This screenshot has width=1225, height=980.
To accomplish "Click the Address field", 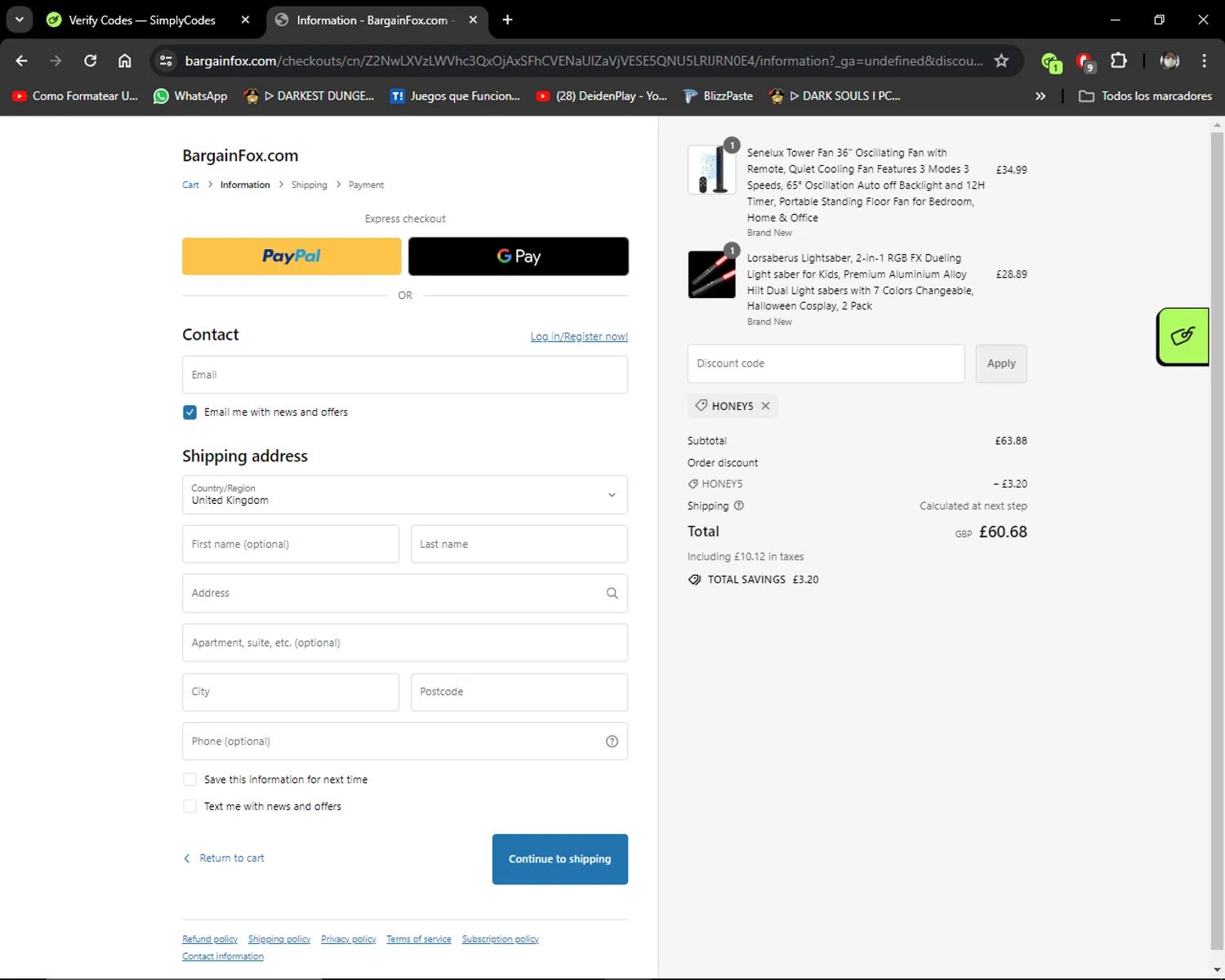I will [x=405, y=593].
